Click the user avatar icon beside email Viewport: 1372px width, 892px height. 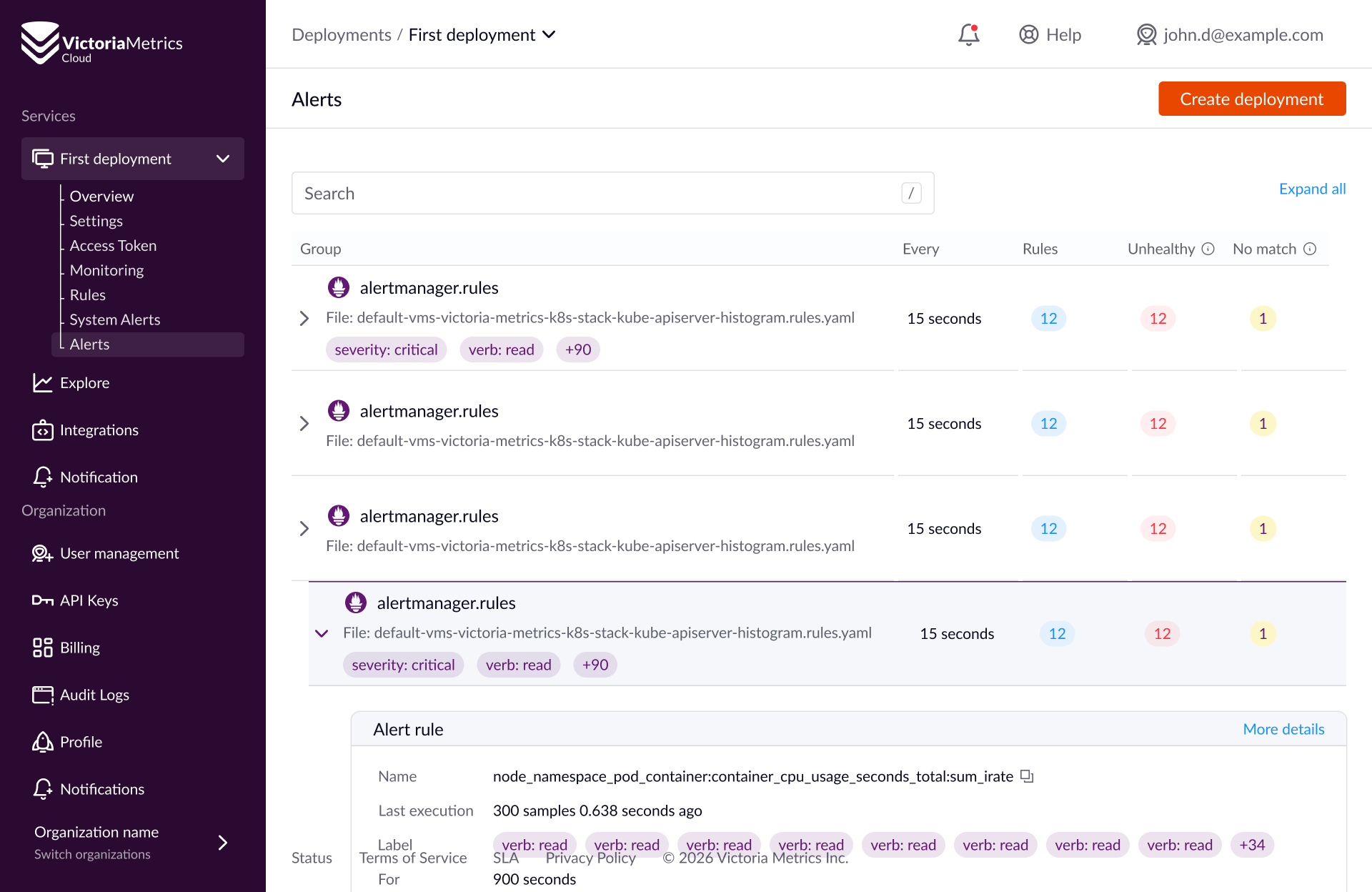pos(1146,34)
